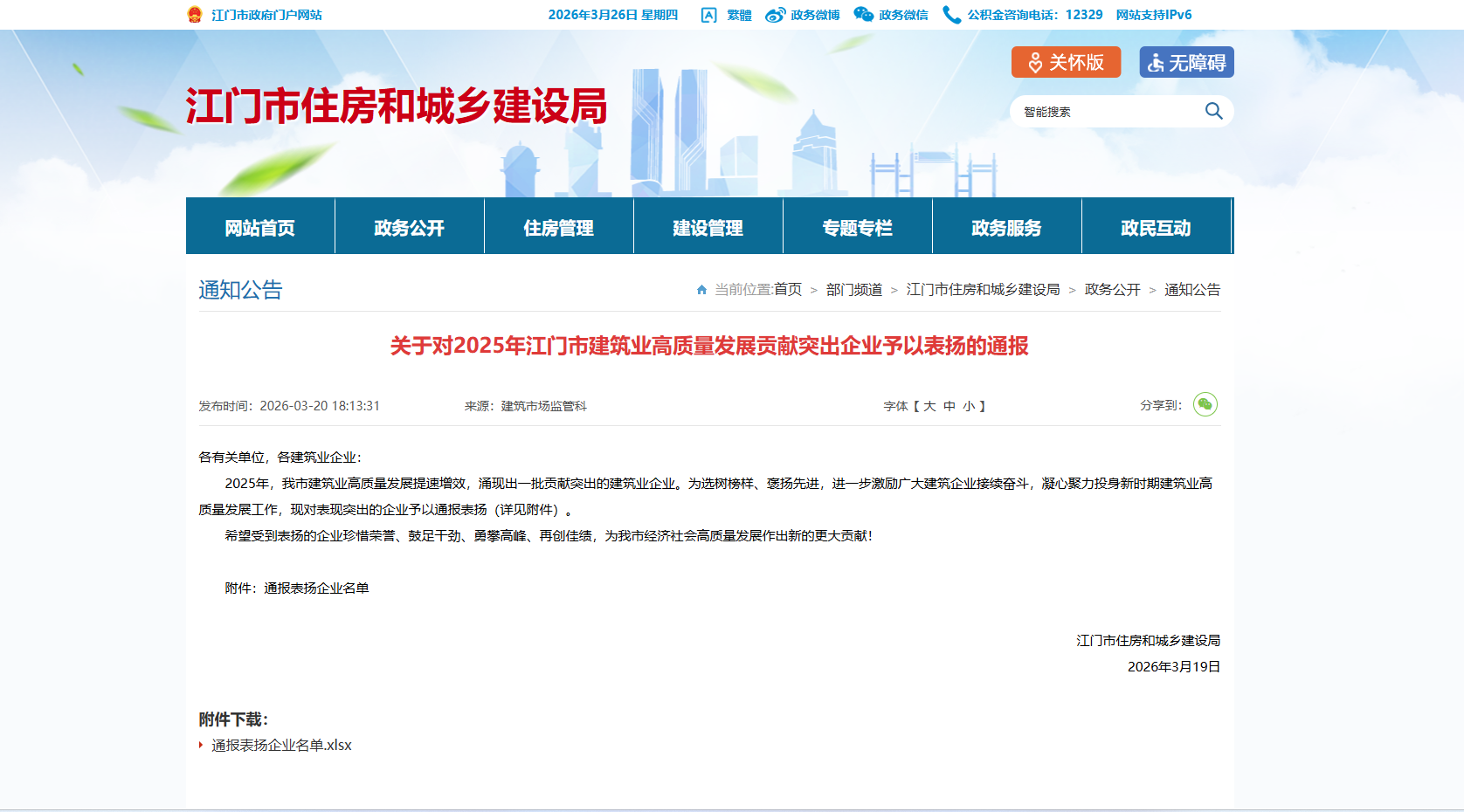Click the 繁體 traditional Chinese icon
The width and height of the screenshot is (1464, 812).
pyautogui.click(x=709, y=15)
